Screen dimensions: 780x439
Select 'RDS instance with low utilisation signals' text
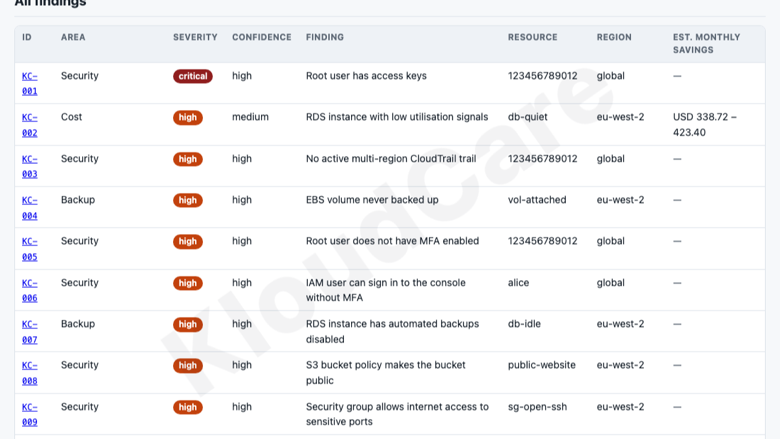pyautogui.click(x=397, y=117)
